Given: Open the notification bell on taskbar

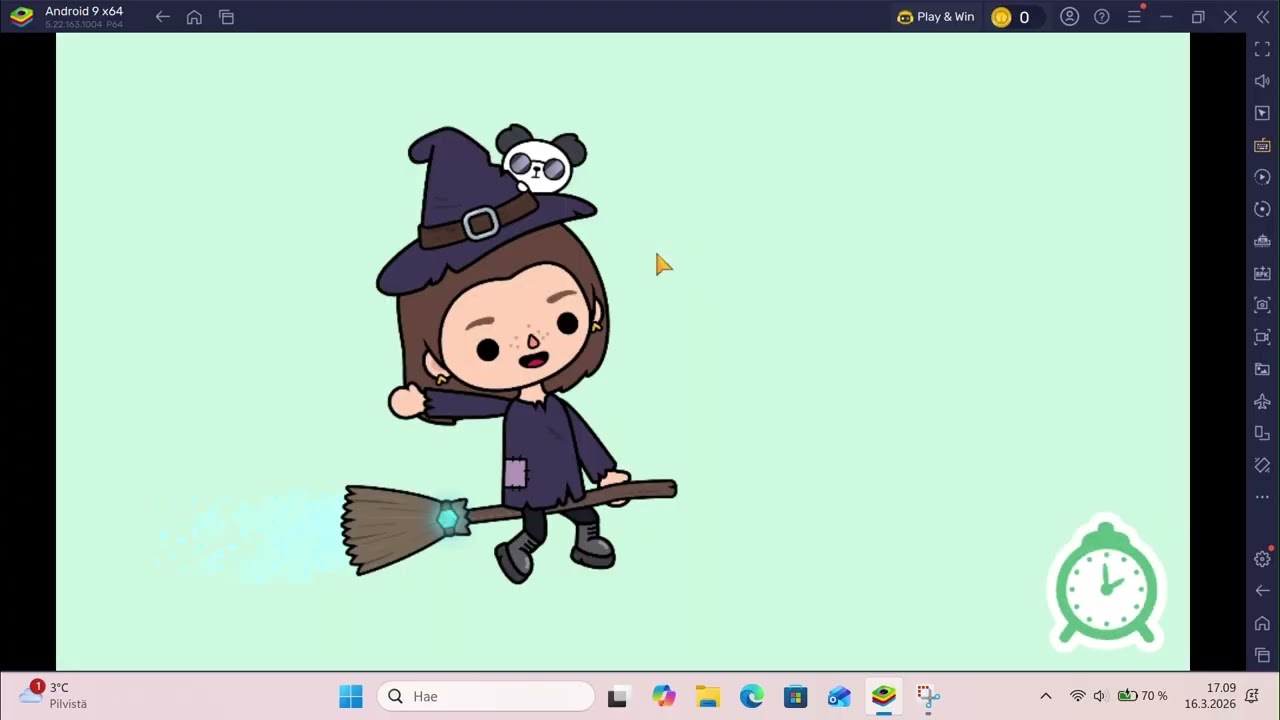Looking at the screenshot, I should tap(1251, 696).
